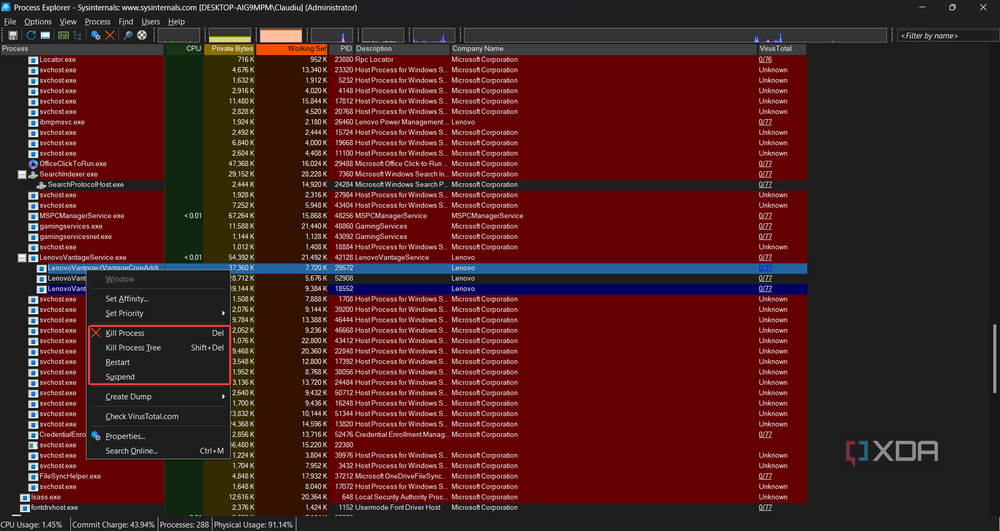
Task: Sort by the CPU column header
Action: pos(184,48)
